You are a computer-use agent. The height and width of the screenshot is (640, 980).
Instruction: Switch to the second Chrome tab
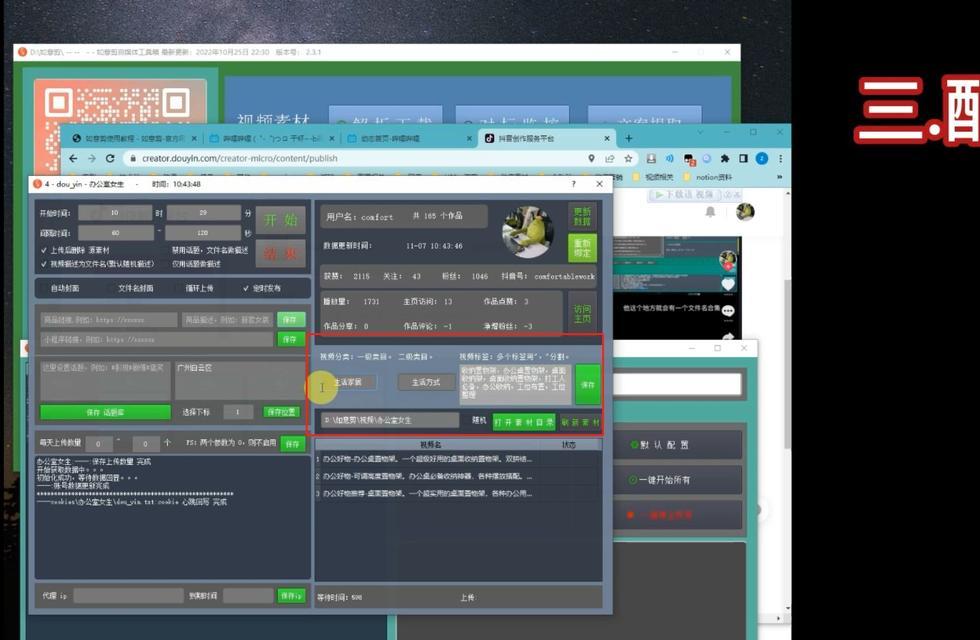point(271,138)
